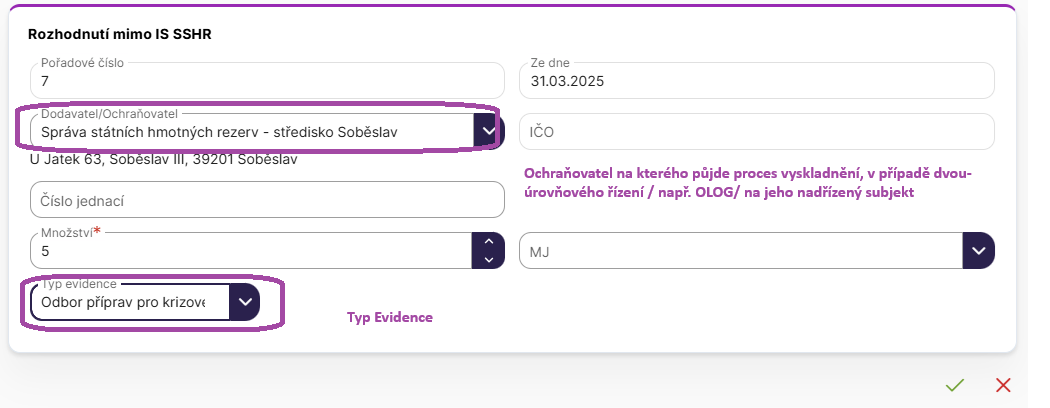1050x408 pixels.
Task: Expand the MJ unit dropdown arrow
Action: coord(978,251)
